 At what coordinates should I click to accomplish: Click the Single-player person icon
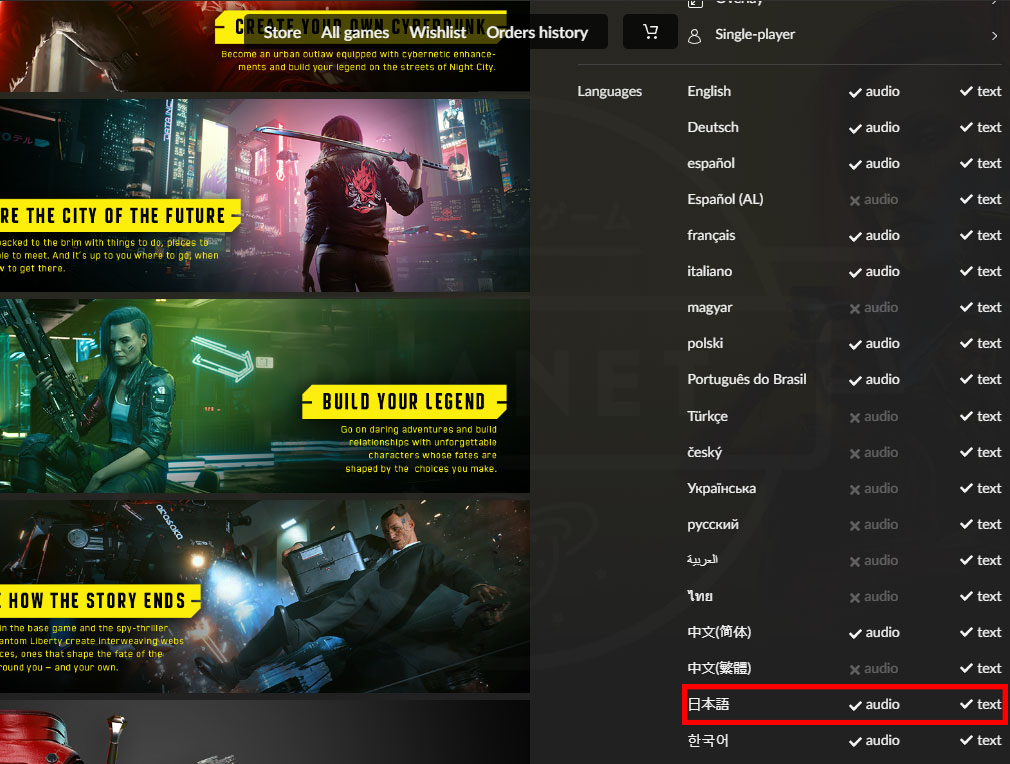[x=694, y=35]
